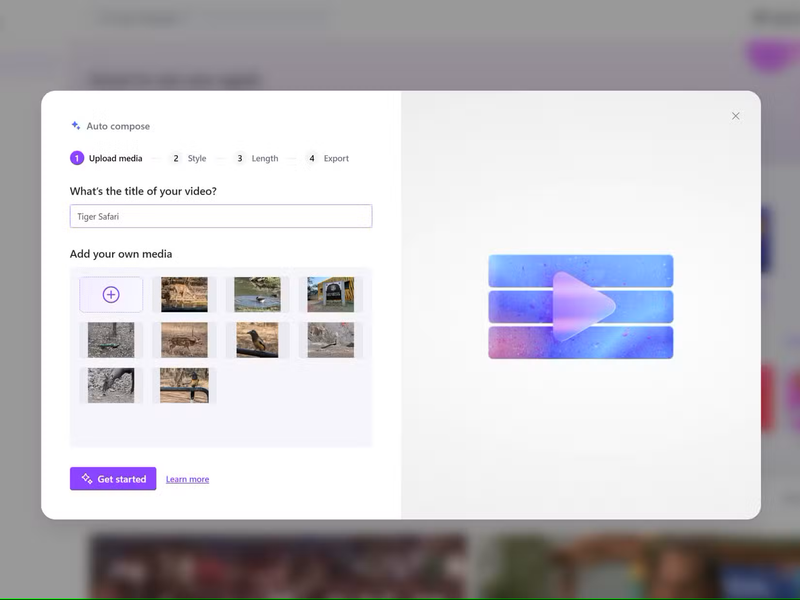Click the Auto compose sparkle icon
The width and height of the screenshot is (800, 600).
(75, 125)
